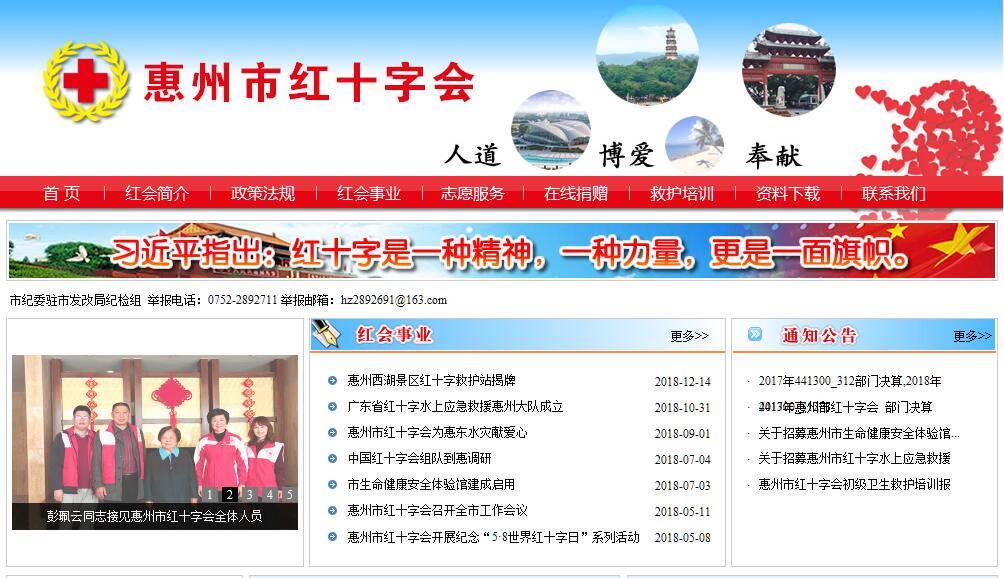Open article 惠州市红十字会召开全市工作会议

437,511
